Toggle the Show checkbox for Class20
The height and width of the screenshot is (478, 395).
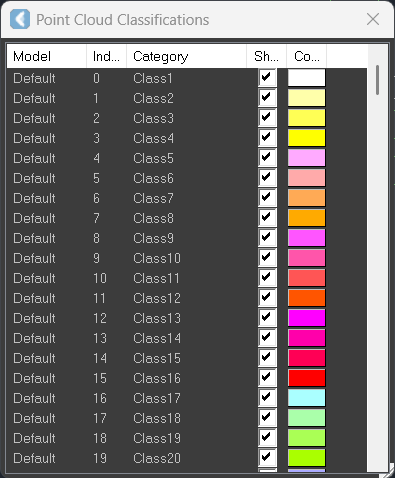click(267, 458)
